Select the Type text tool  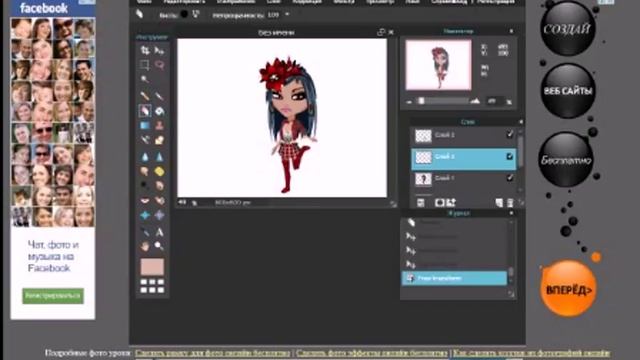click(160, 232)
